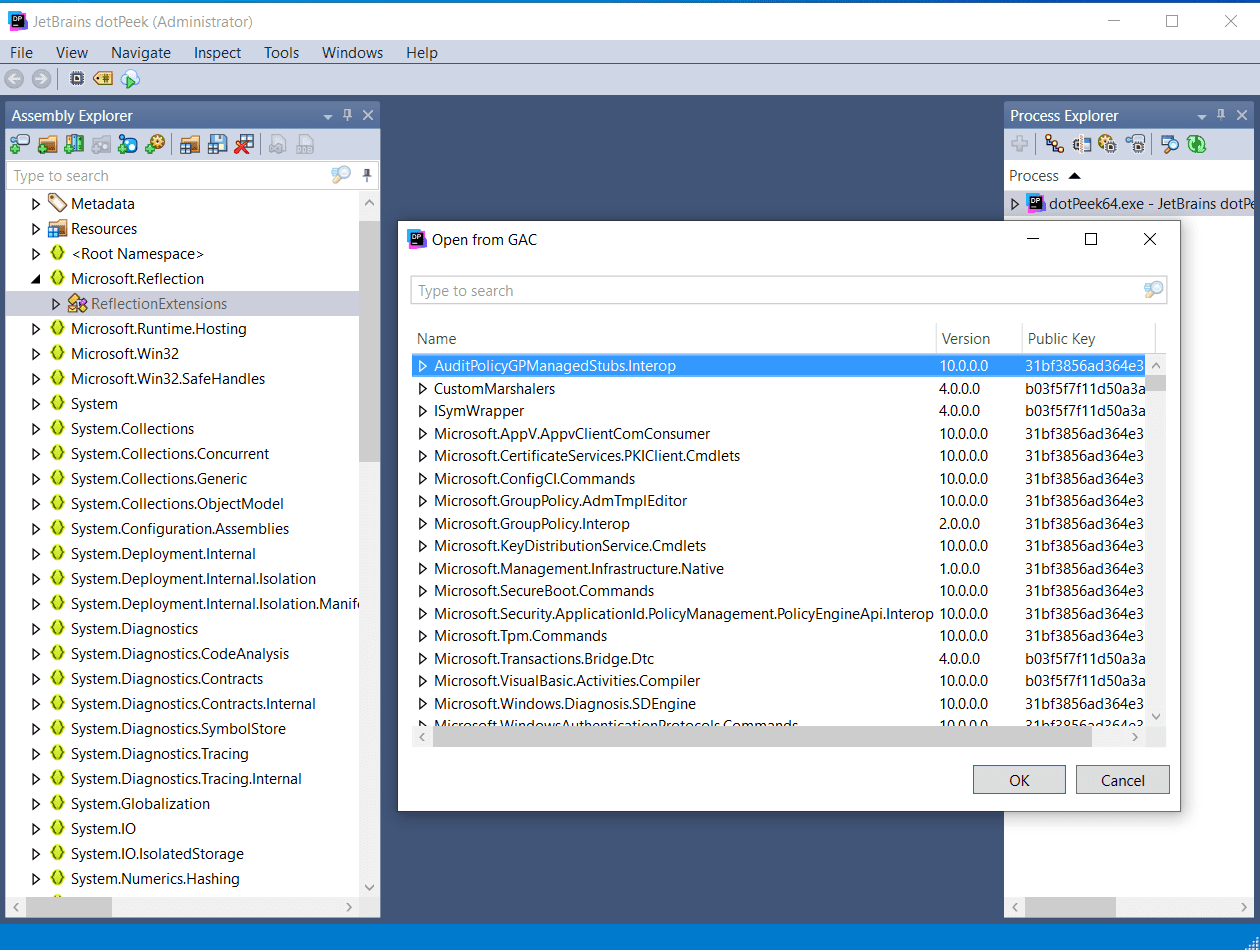Click the cloud with green play icon
The height and width of the screenshot is (950, 1260).
tap(130, 79)
